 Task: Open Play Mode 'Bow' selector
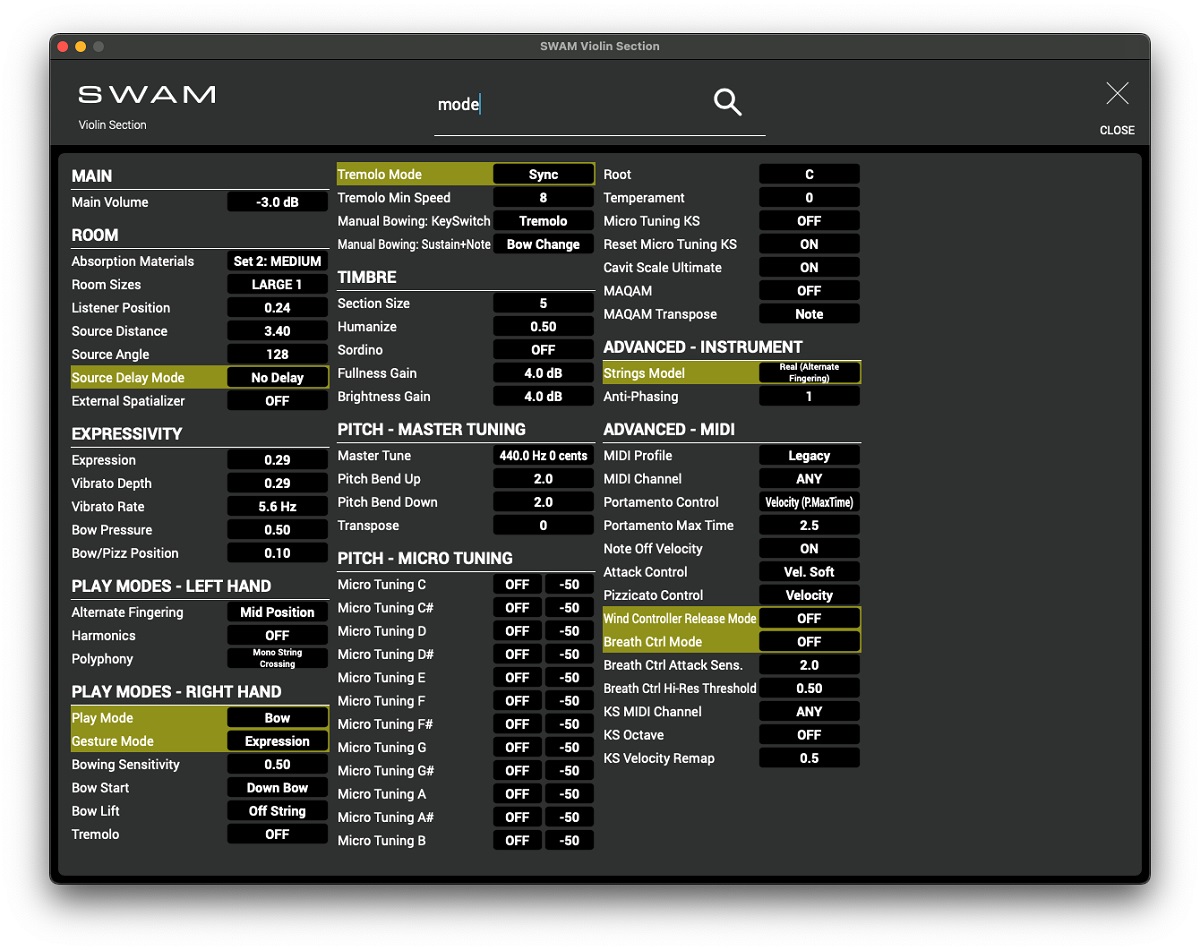277,718
